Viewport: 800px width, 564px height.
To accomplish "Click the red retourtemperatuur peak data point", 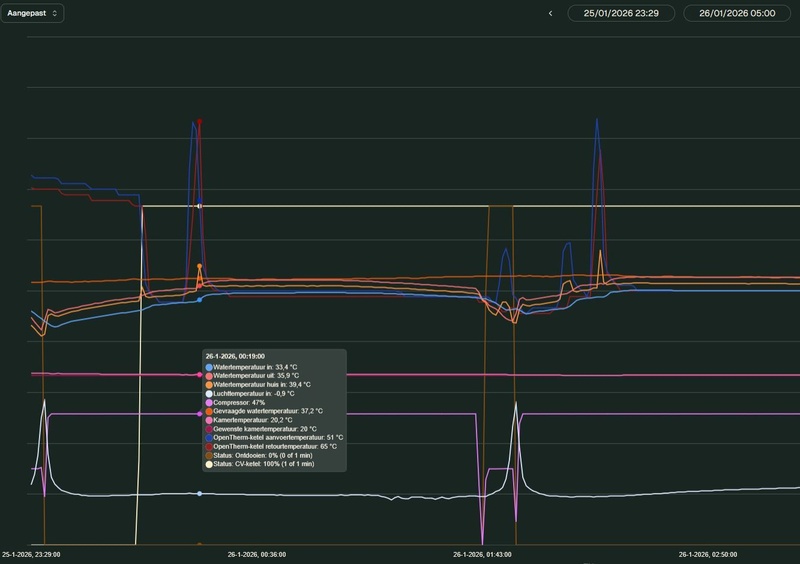I will [x=199, y=121].
